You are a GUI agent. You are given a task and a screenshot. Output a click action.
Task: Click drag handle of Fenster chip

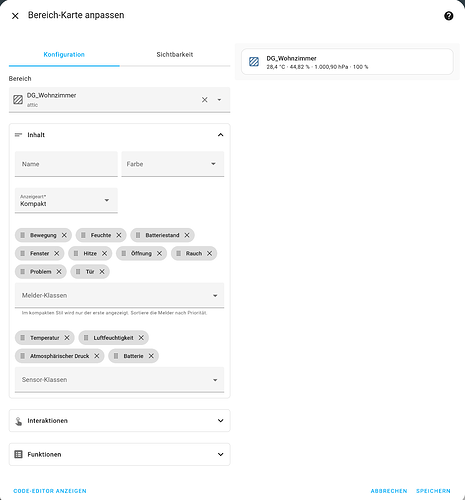tap(23, 254)
